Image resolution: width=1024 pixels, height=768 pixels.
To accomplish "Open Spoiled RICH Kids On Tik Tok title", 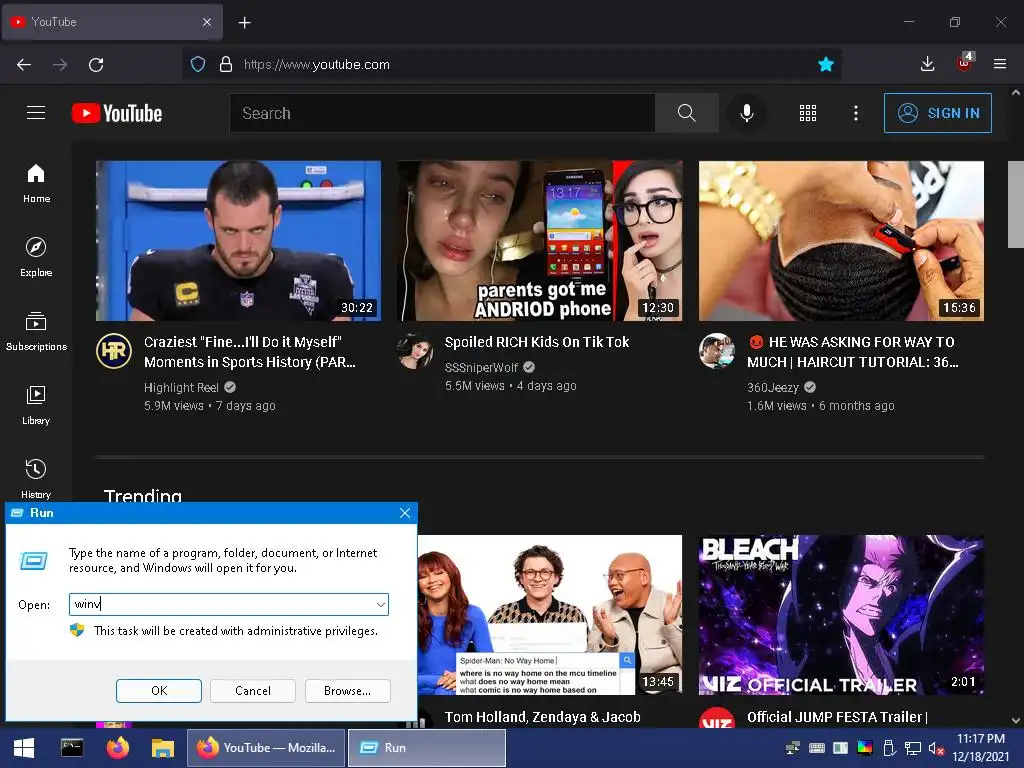I will (x=537, y=342).
